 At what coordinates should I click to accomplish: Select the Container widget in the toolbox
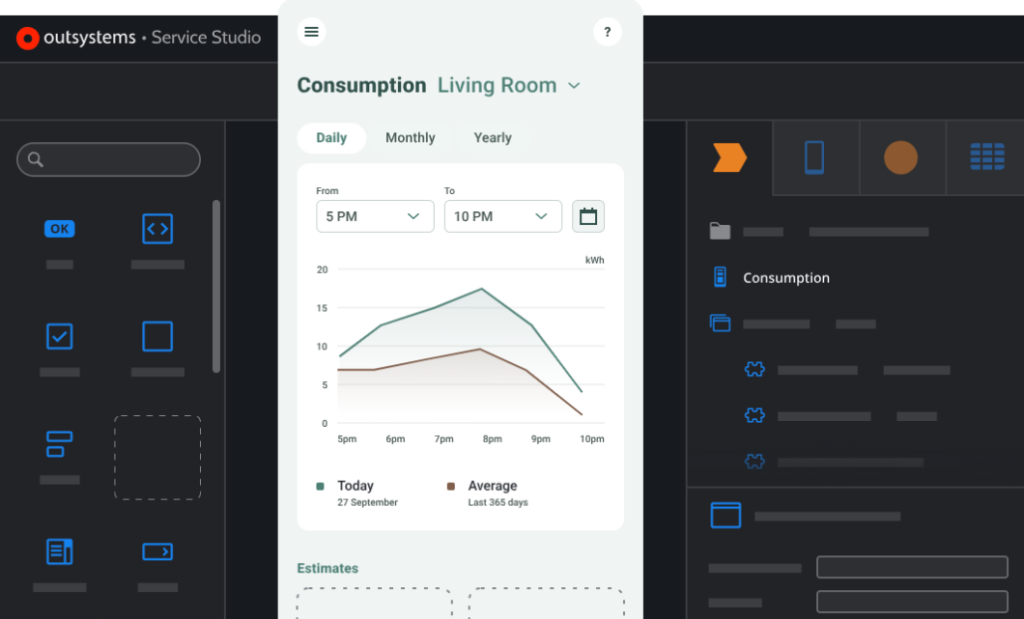[157, 336]
